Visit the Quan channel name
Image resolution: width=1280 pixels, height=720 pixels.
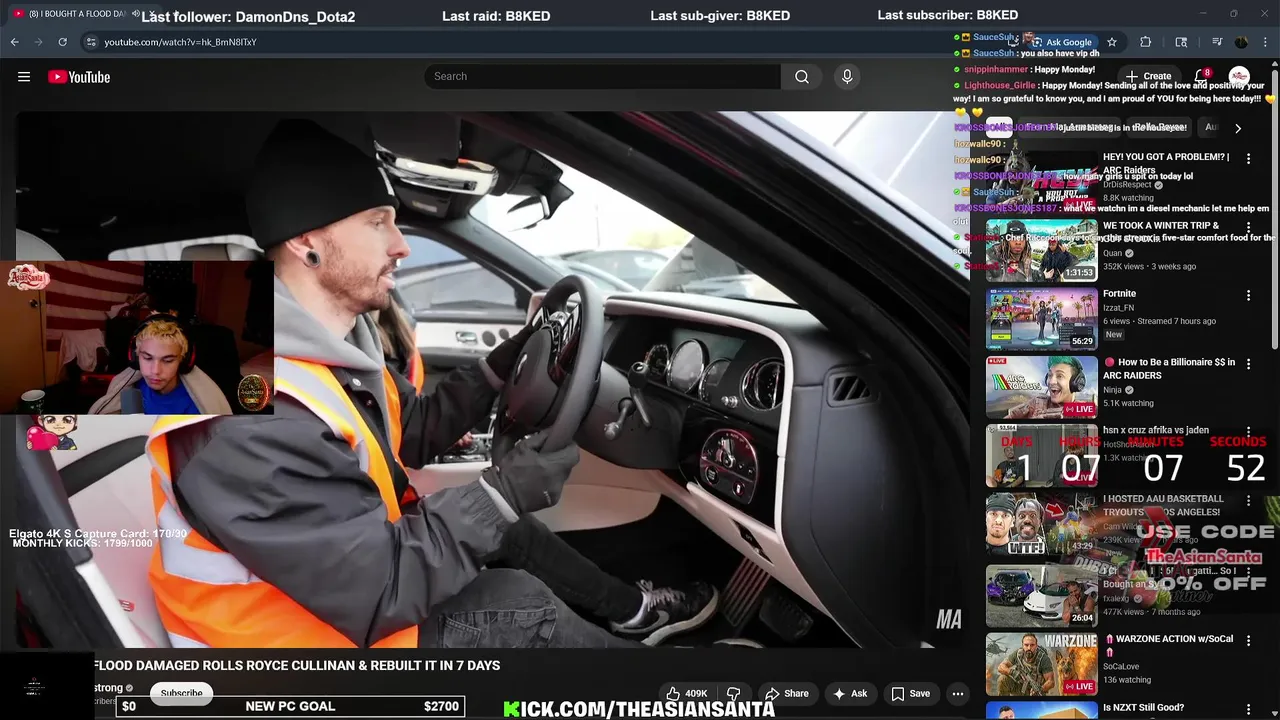click(1113, 253)
